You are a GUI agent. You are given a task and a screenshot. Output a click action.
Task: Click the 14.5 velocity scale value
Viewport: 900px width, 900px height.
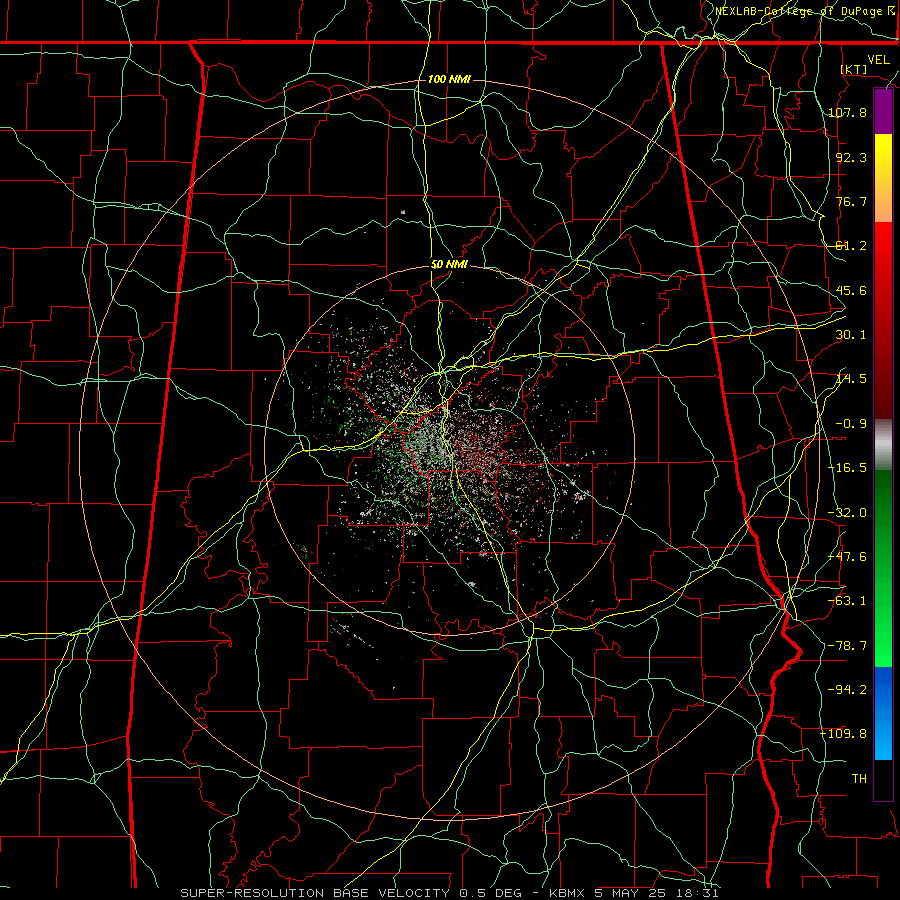tap(851, 379)
